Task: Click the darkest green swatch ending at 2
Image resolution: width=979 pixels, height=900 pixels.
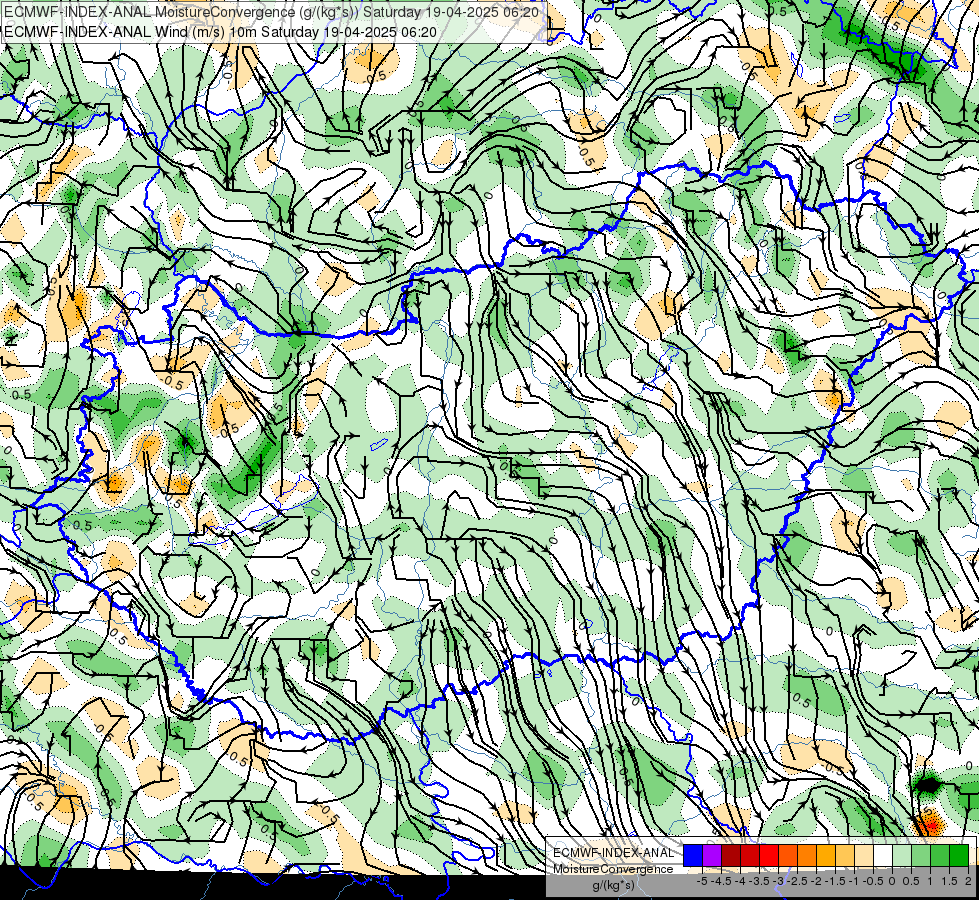Action: coord(959,856)
